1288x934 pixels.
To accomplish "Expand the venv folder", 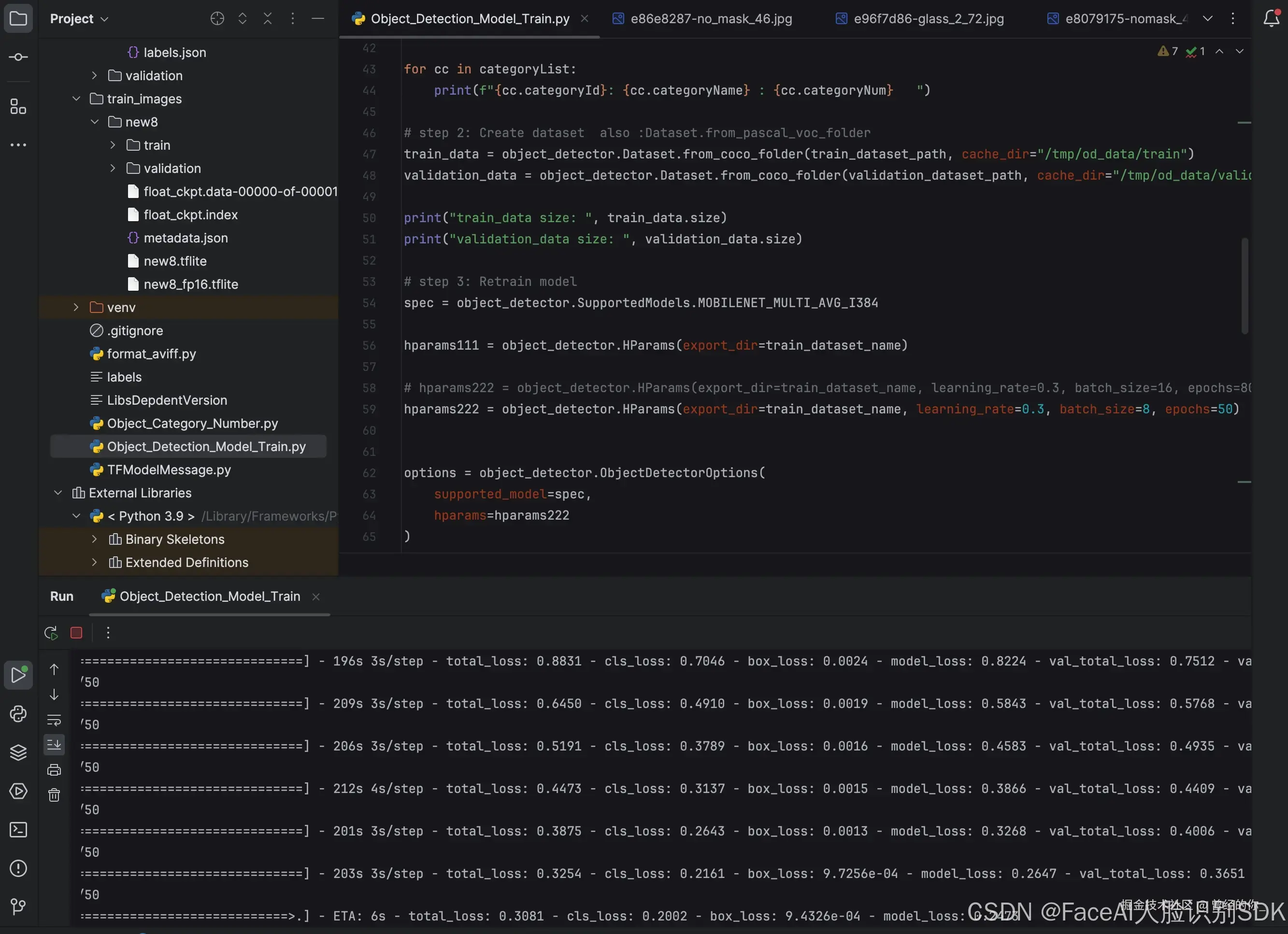I will (76, 307).
